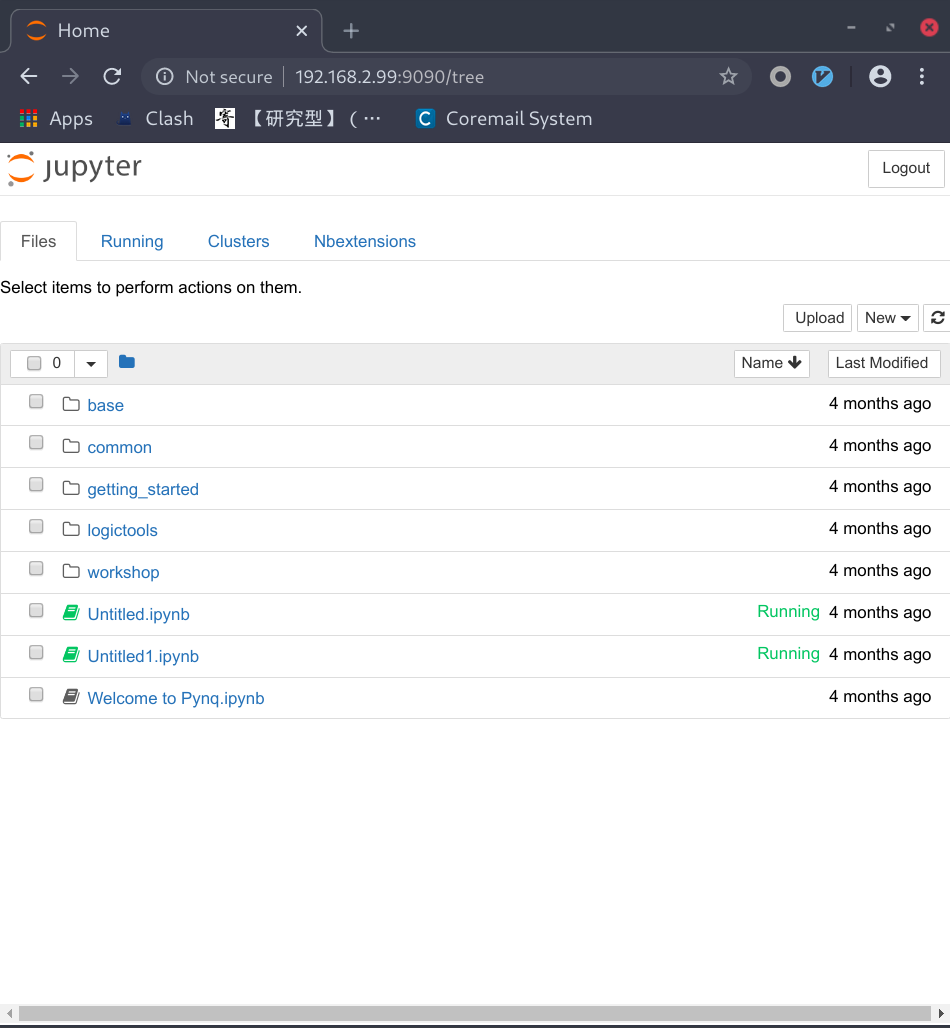Click the blue root folder icon
The image size is (950, 1028).
pos(127,362)
